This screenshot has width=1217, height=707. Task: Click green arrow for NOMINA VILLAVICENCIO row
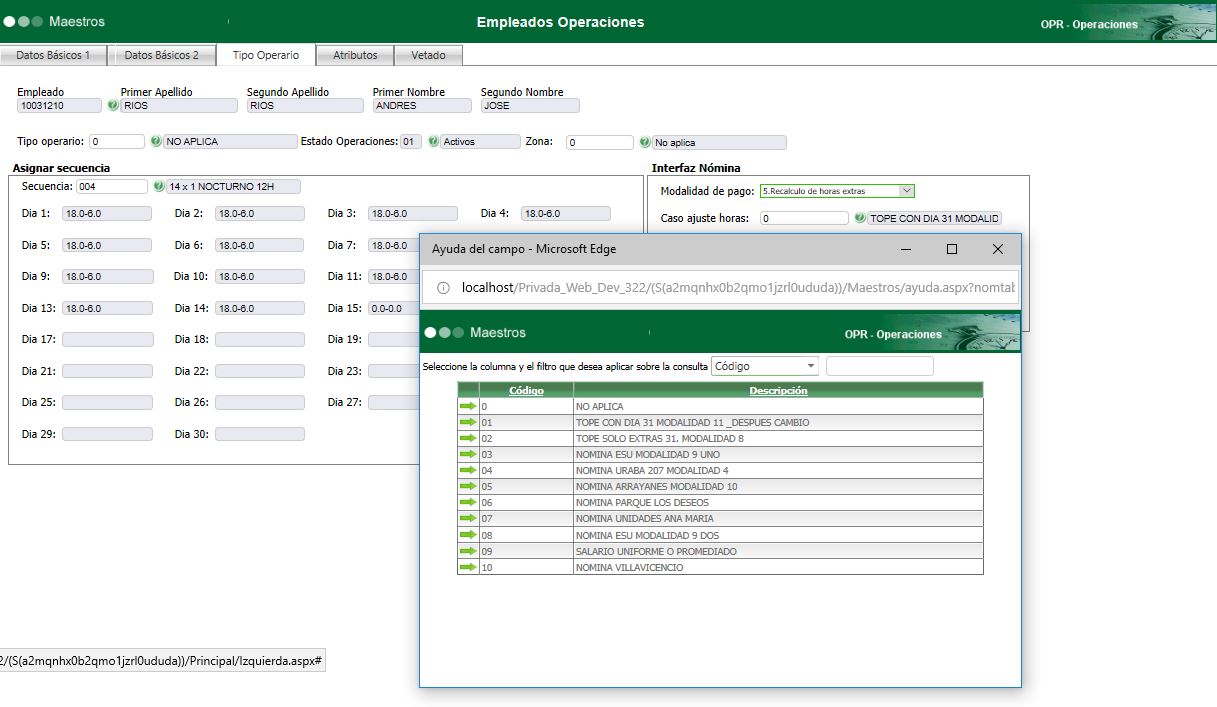click(468, 567)
